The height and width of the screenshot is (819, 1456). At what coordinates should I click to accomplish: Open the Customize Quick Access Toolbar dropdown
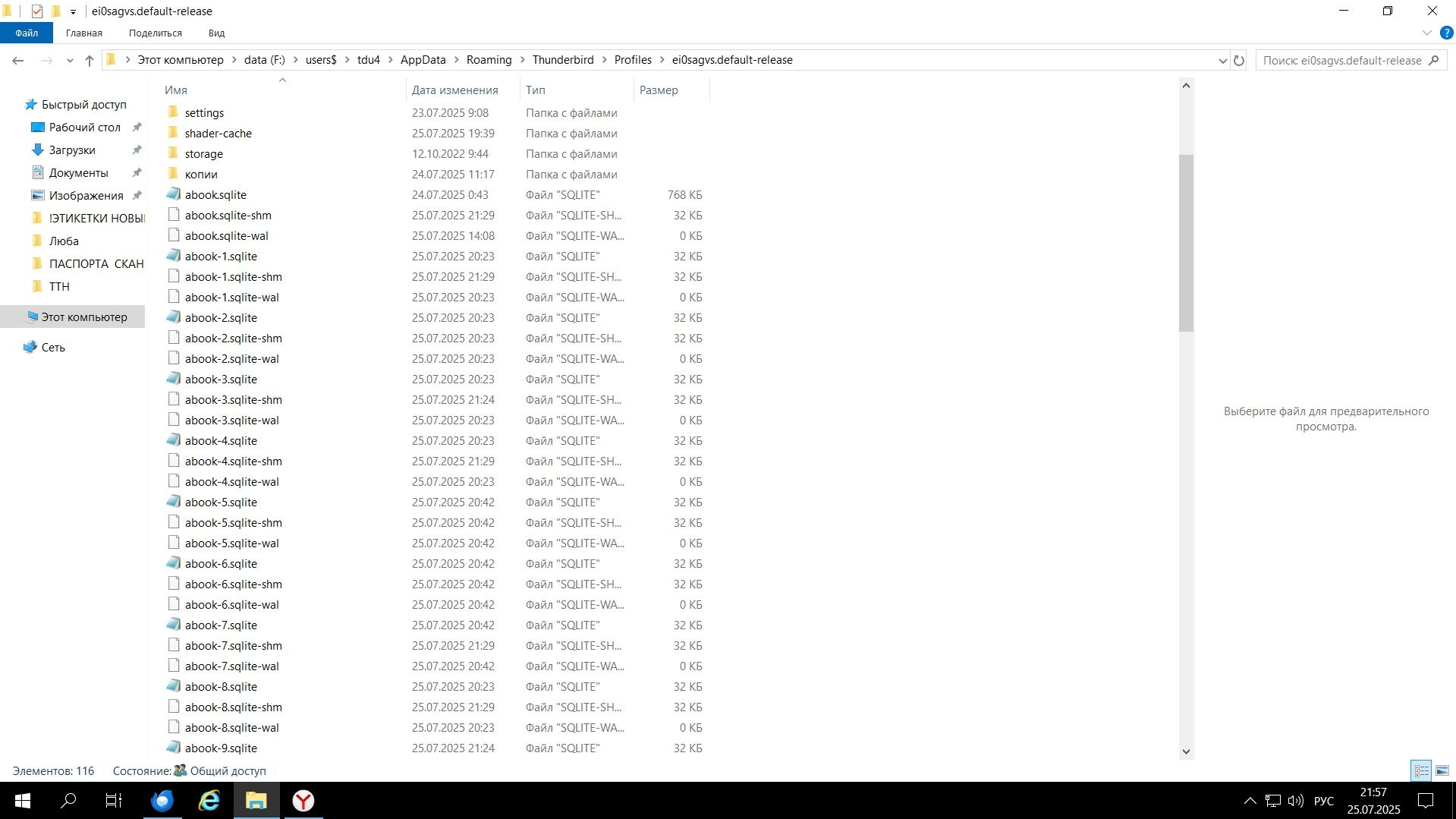(73, 11)
